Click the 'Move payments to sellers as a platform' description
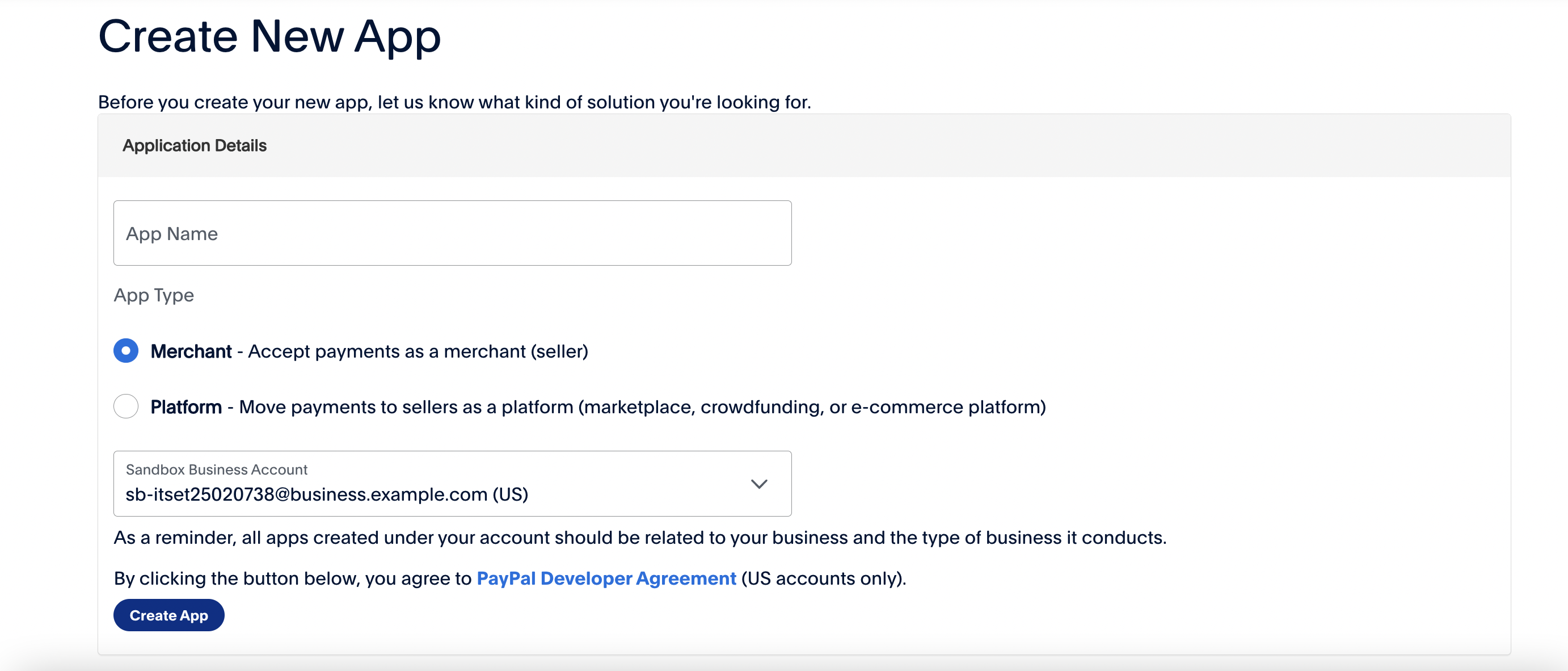The height and width of the screenshot is (671, 1568). (x=642, y=406)
